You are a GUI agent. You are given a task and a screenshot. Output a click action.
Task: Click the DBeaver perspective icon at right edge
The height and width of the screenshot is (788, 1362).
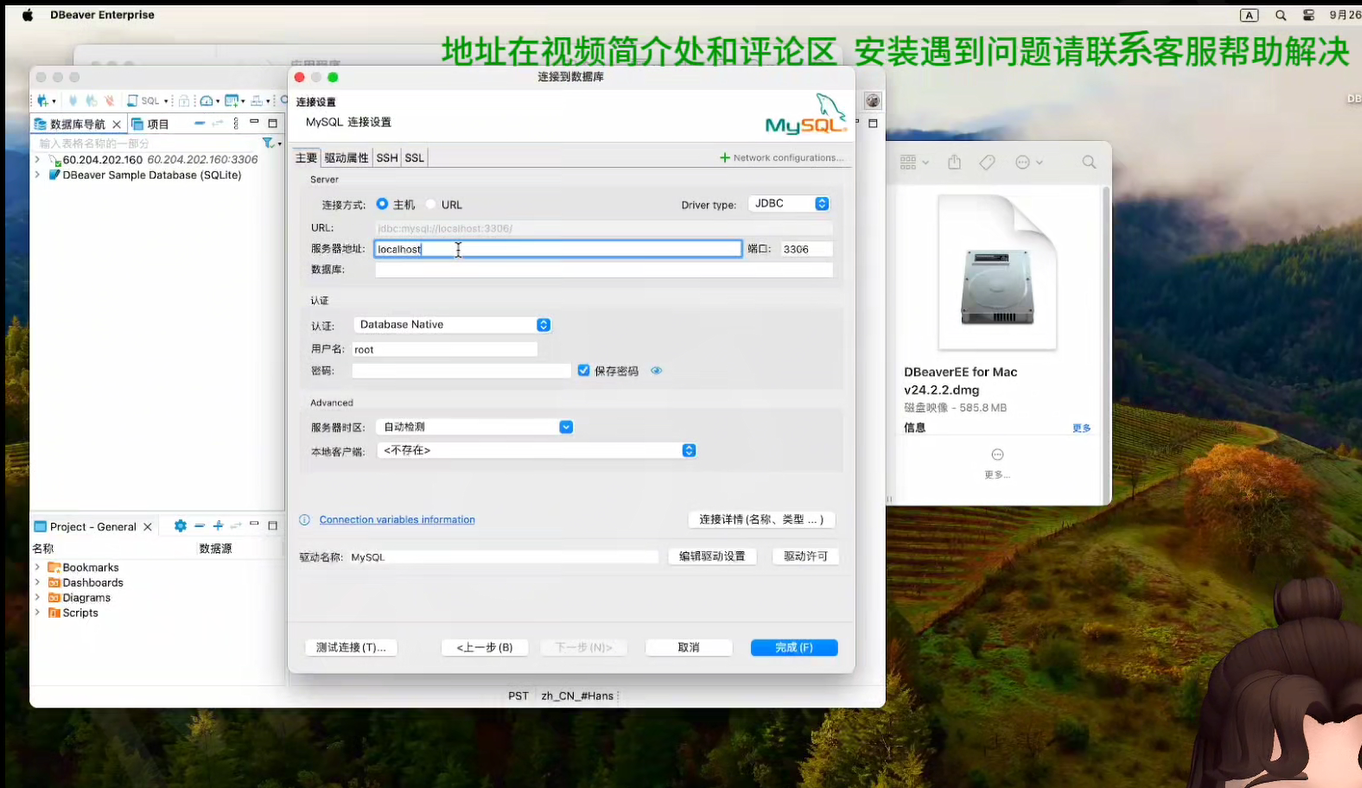click(x=873, y=101)
